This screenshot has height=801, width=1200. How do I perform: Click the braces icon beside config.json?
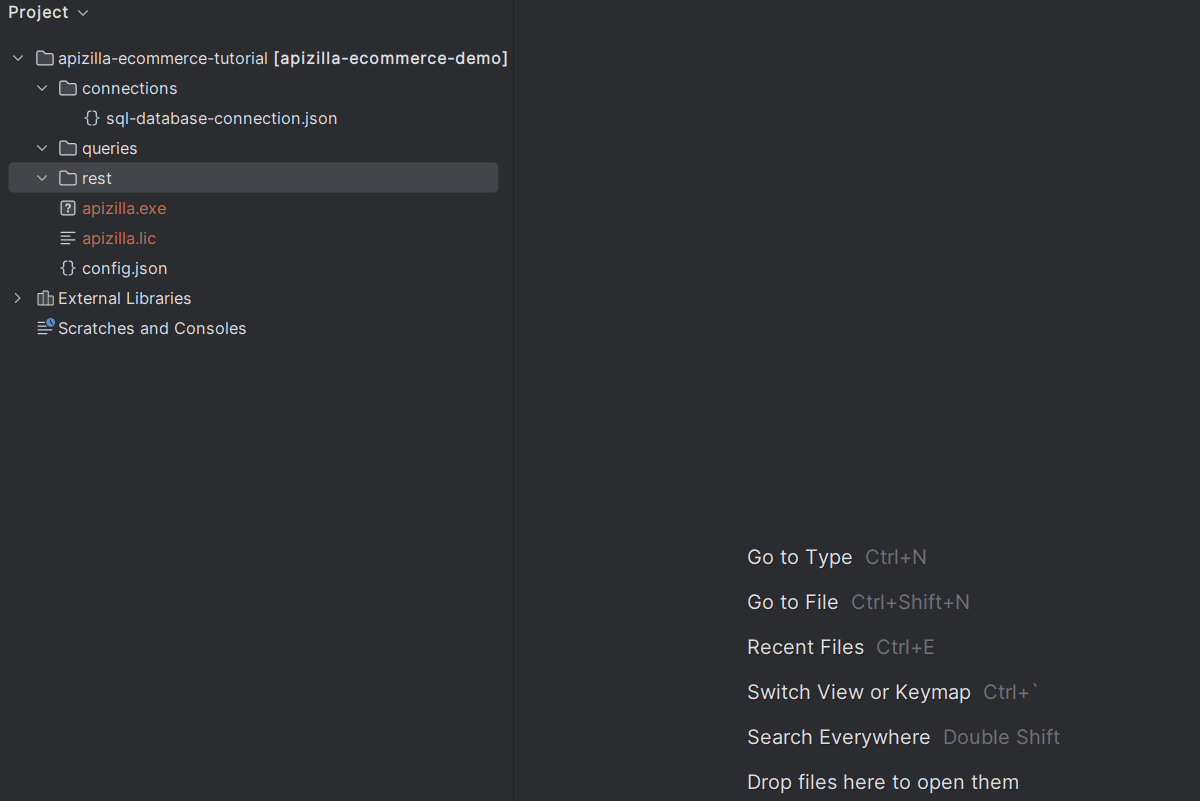pos(68,268)
